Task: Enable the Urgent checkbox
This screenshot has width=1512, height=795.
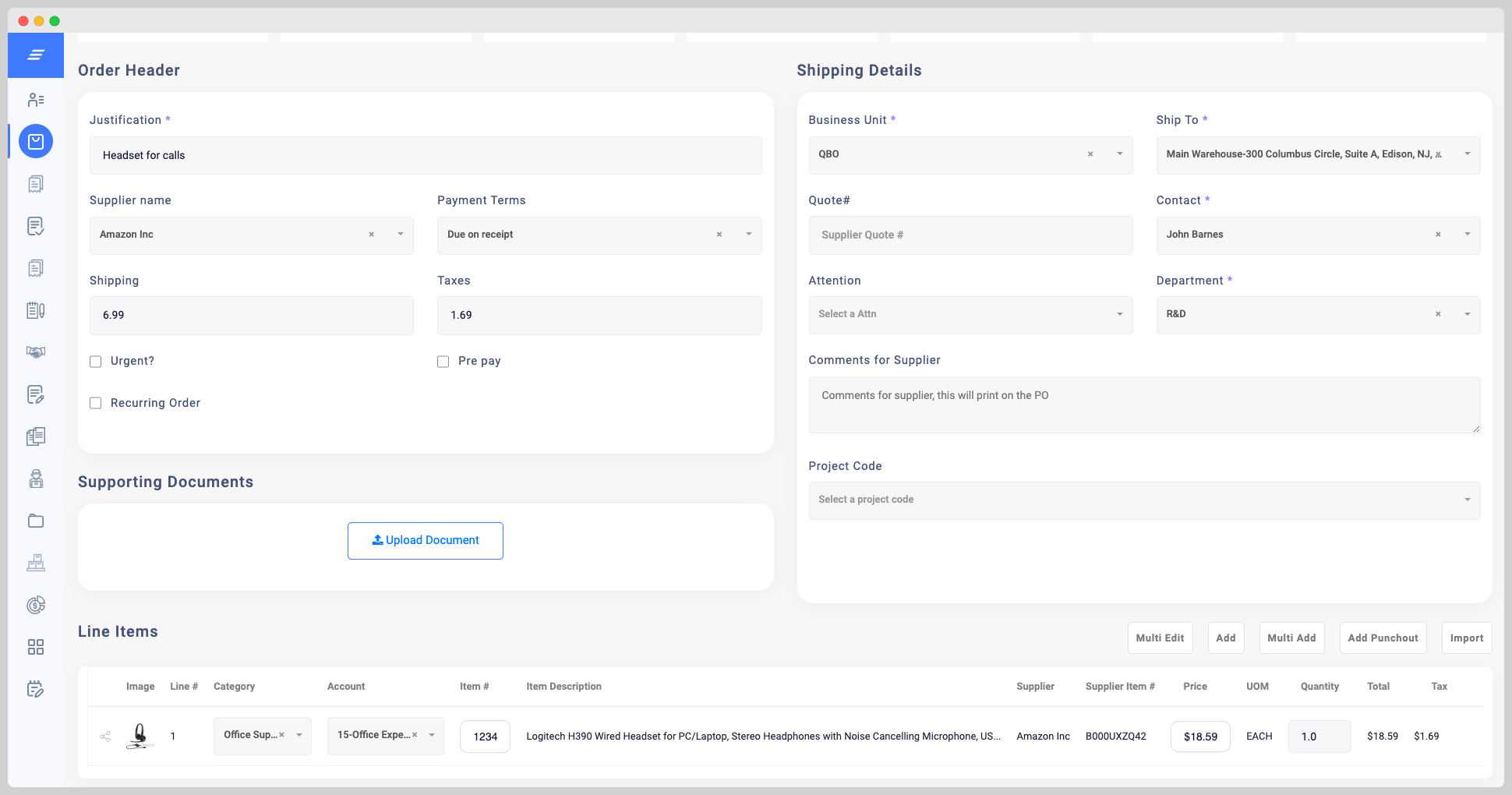Action: pos(95,361)
